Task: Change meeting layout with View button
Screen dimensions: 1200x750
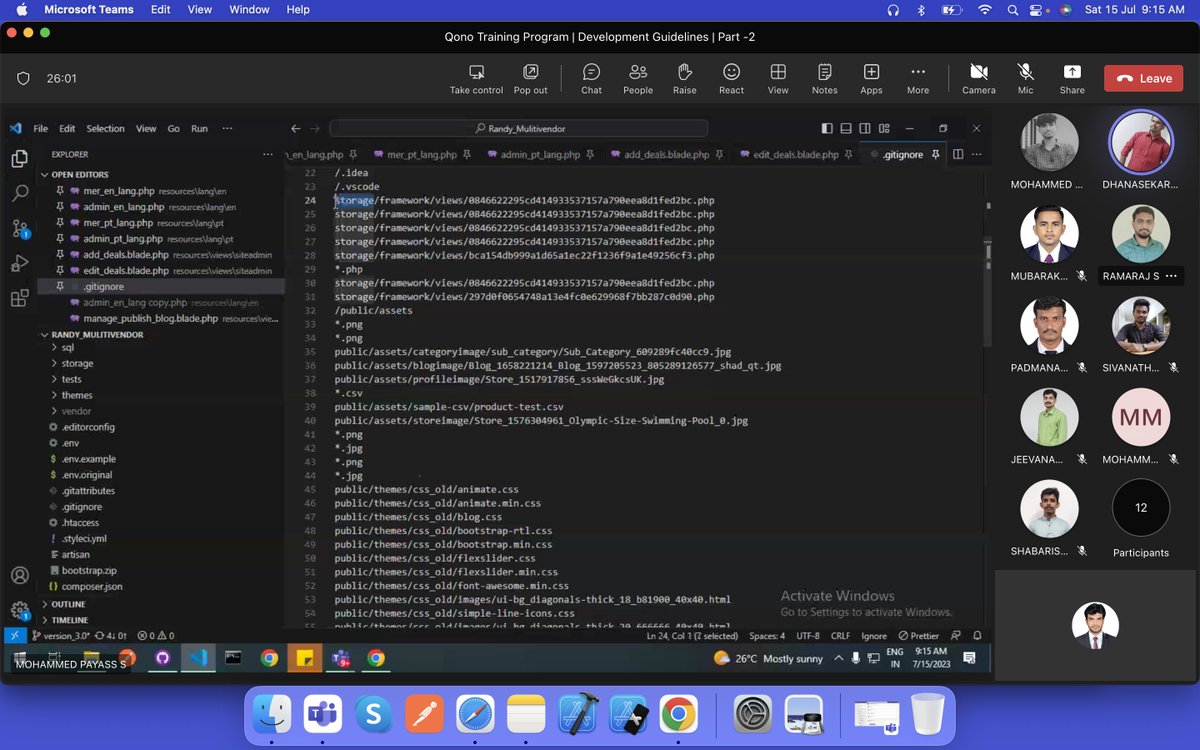Action: tap(778, 79)
